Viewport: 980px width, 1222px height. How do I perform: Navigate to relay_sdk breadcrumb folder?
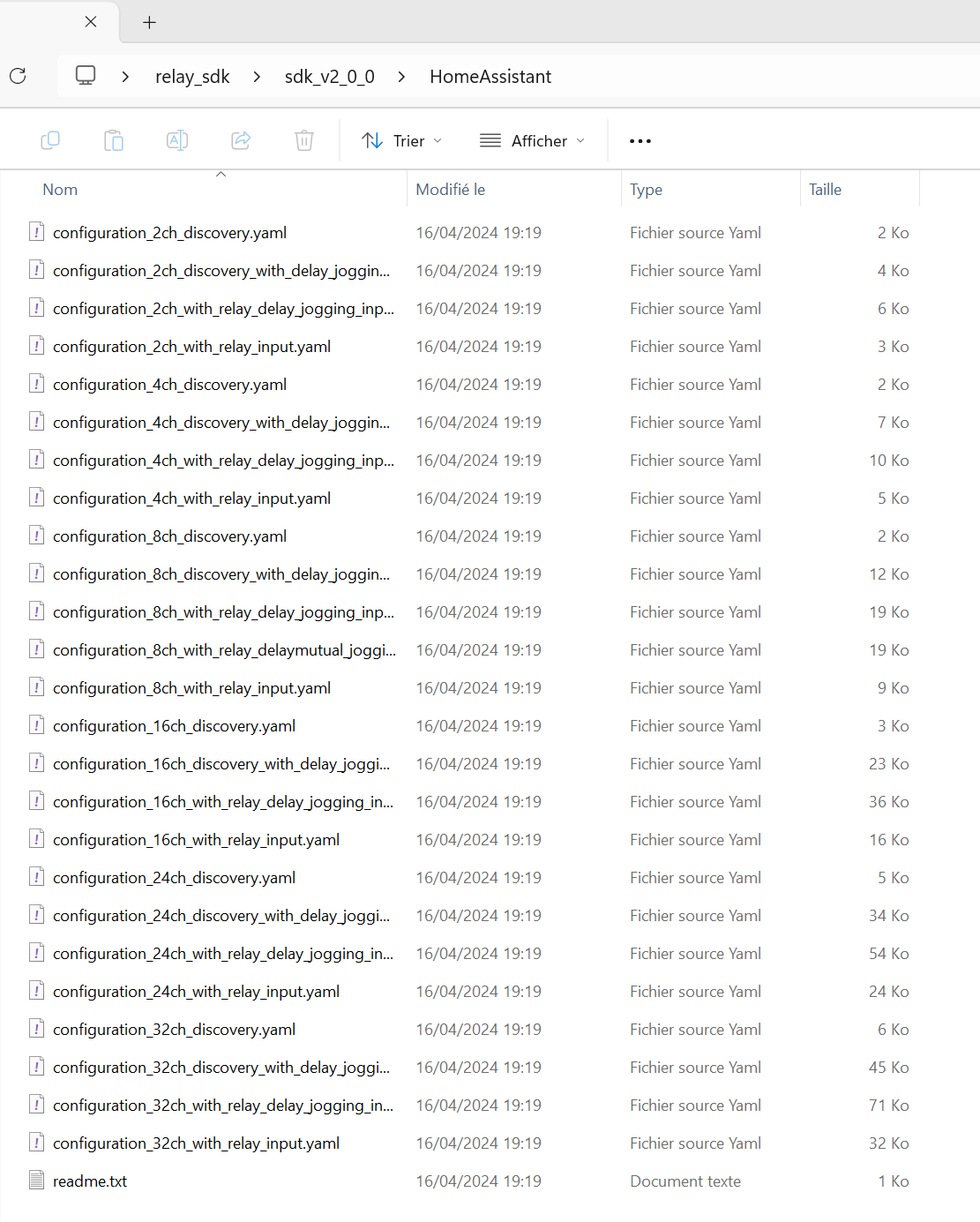tap(192, 77)
